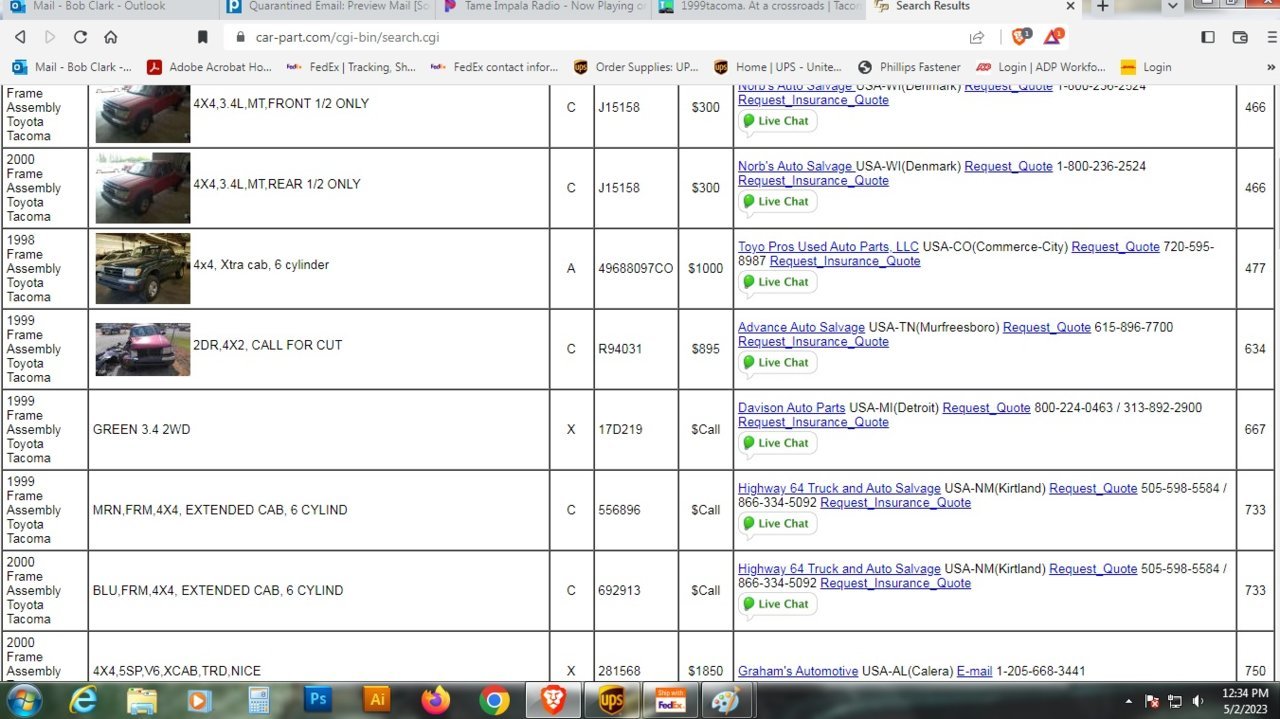
Task: Open Advance Auto Salvage link
Action: pyautogui.click(x=801, y=327)
